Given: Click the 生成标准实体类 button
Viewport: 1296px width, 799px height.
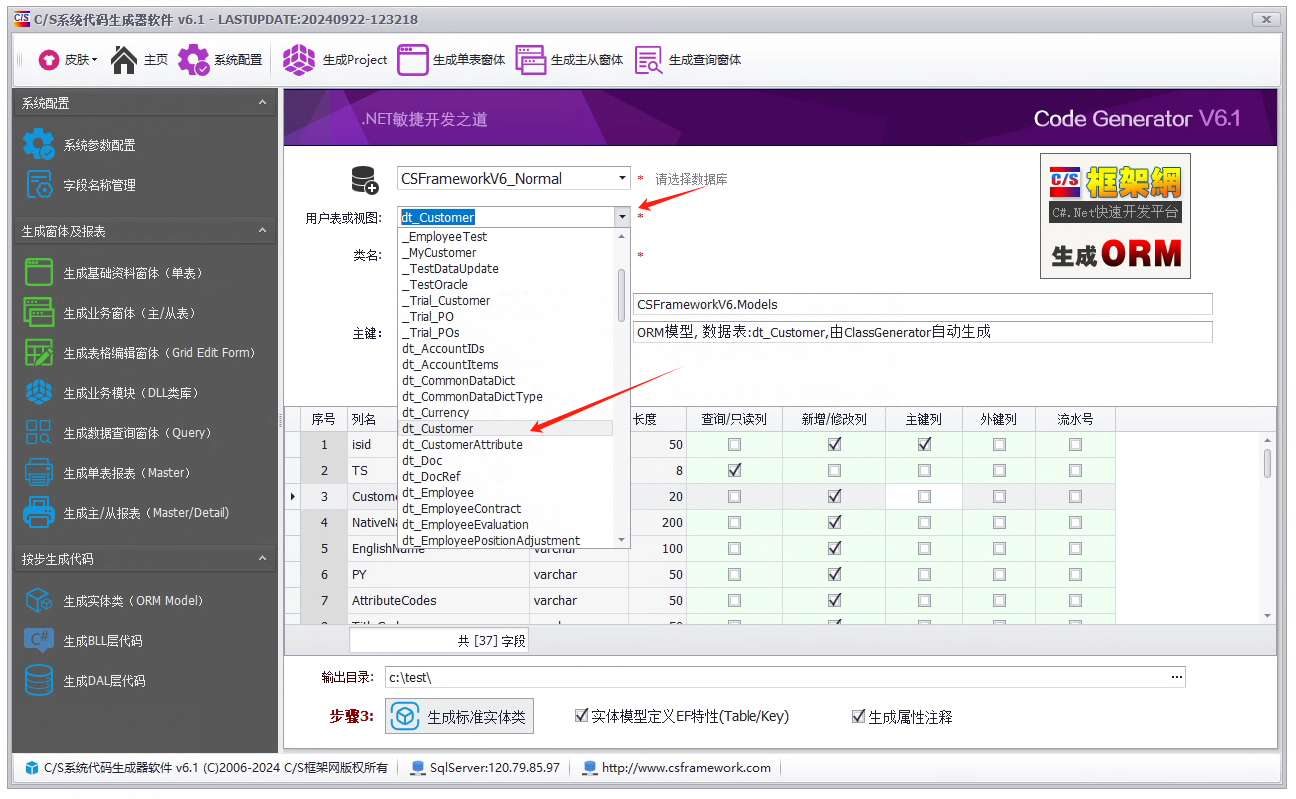Looking at the screenshot, I should tap(460, 716).
